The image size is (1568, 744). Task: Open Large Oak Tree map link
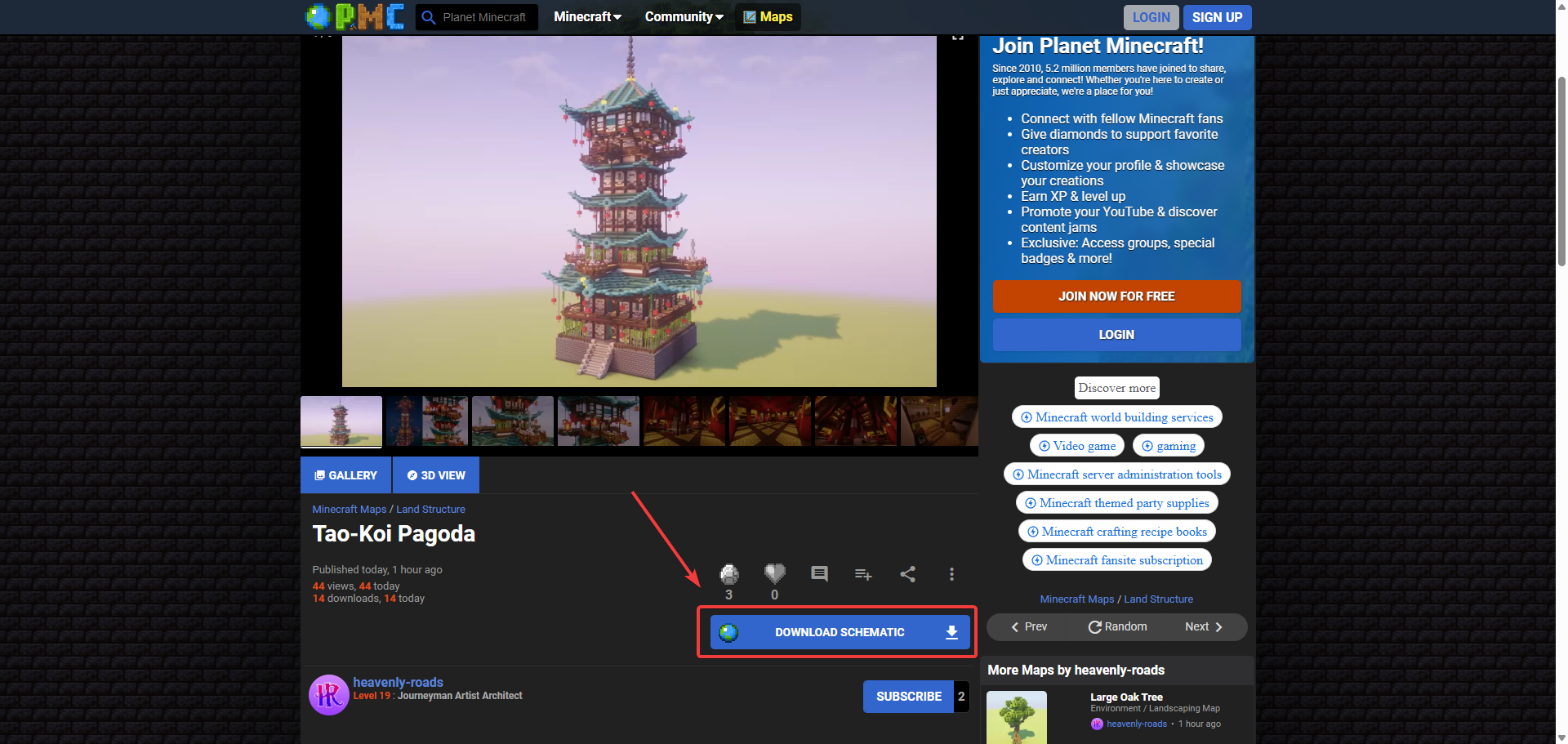coord(1126,697)
